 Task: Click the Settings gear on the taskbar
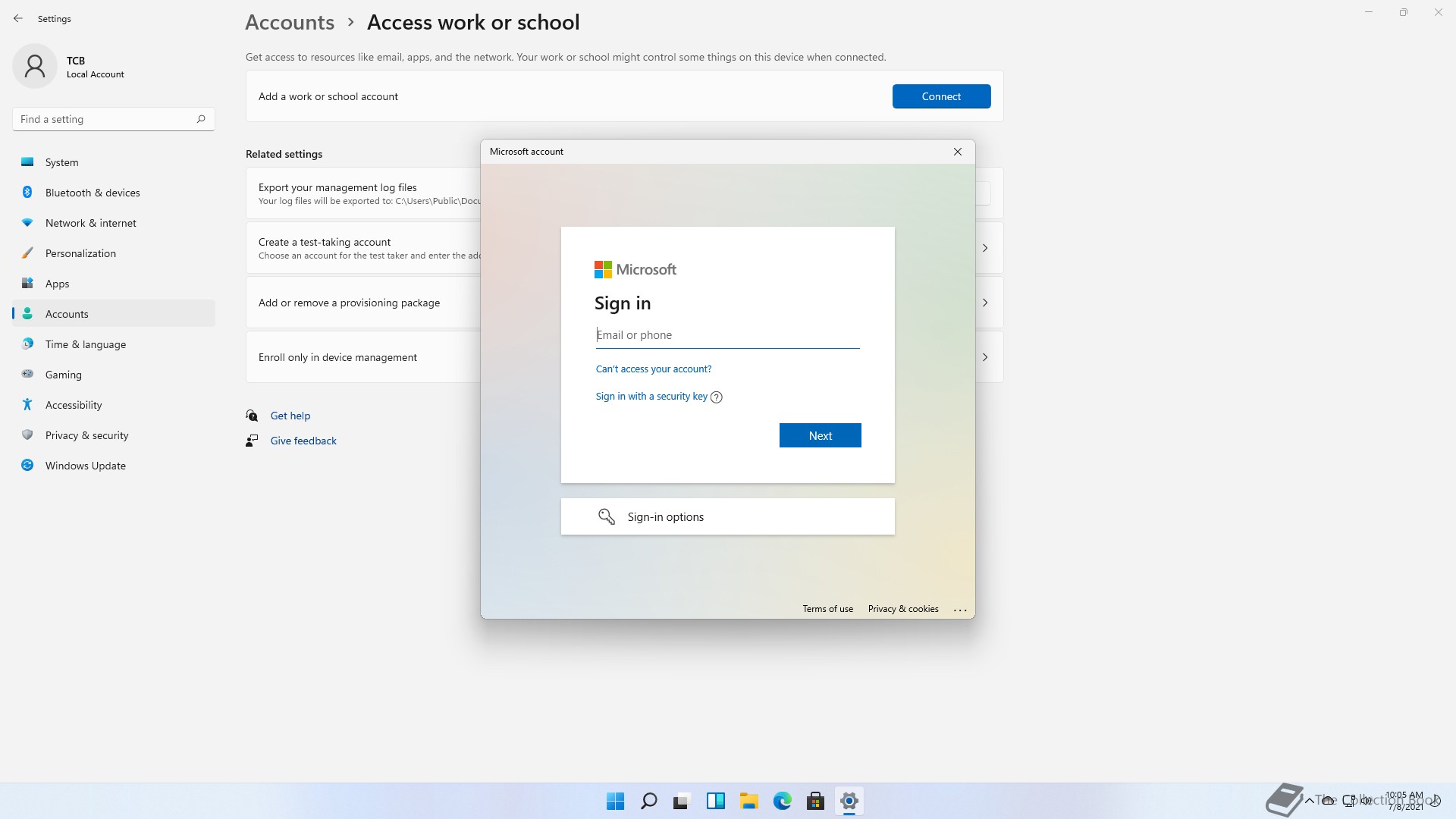[x=849, y=801]
